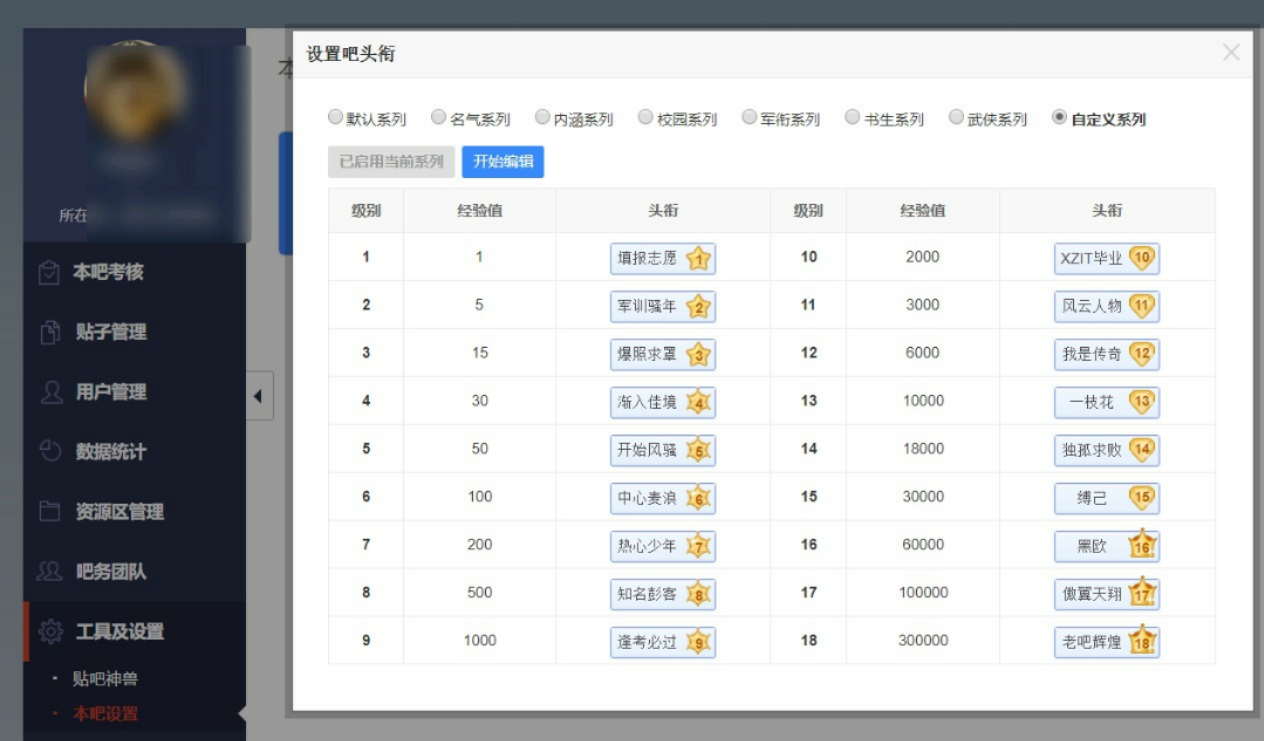
Task: Click the 已启用当前系列 button
Action: (x=391, y=162)
